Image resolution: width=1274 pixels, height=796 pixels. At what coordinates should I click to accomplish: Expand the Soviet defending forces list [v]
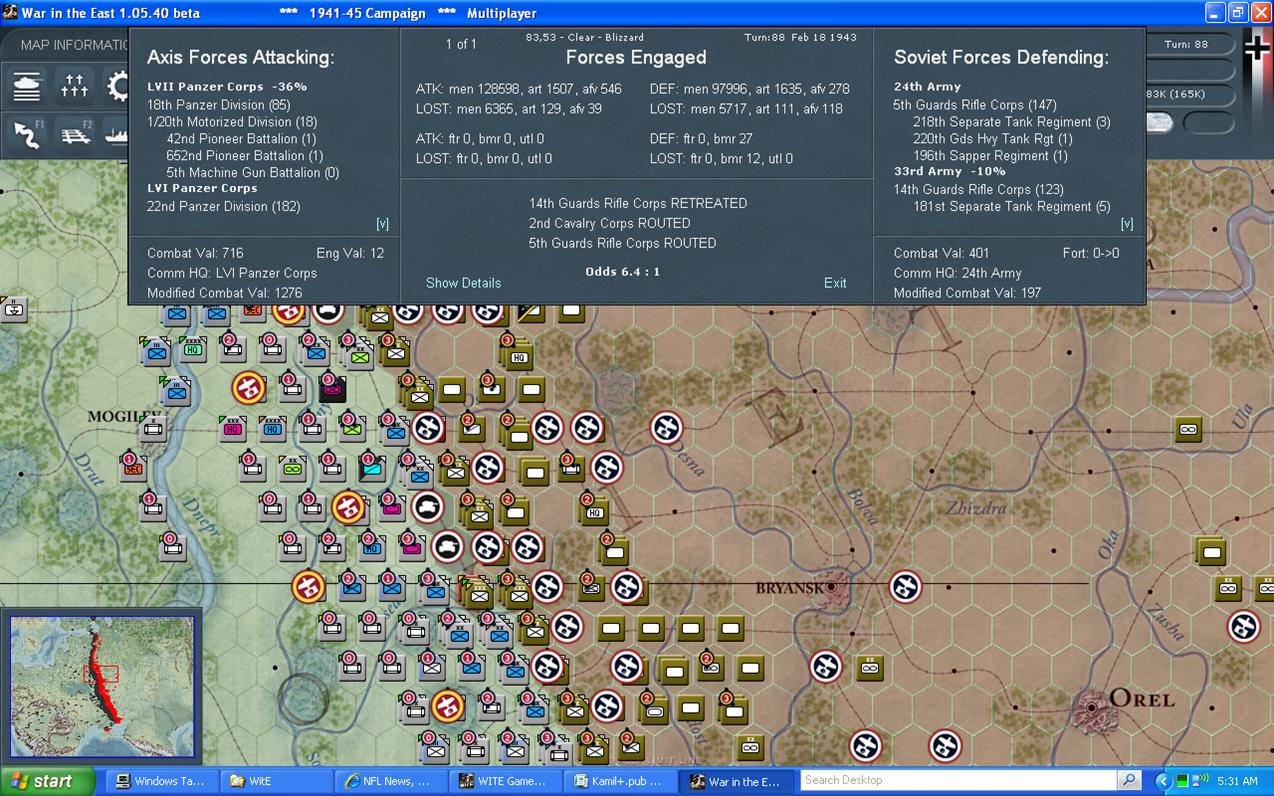point(1127,224)
